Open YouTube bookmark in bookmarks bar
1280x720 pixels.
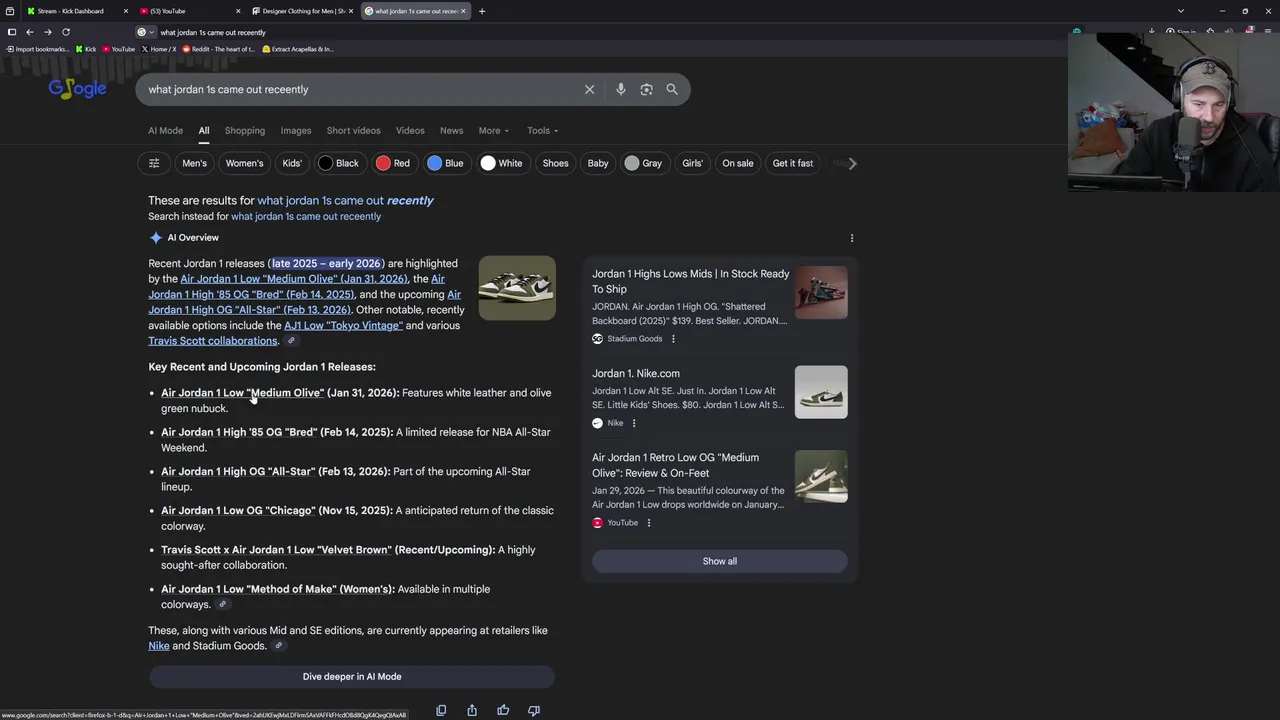tap(119, 49)
